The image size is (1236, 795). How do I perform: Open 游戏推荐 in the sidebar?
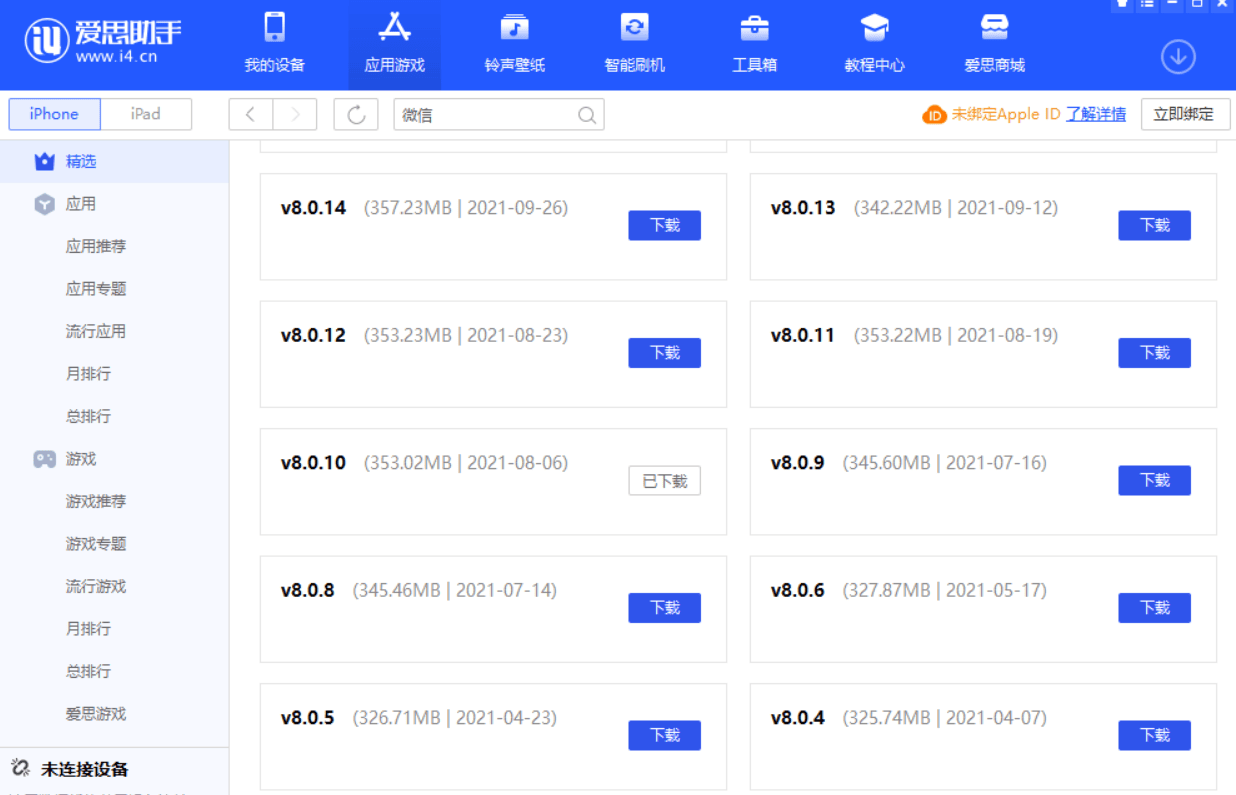96,501
